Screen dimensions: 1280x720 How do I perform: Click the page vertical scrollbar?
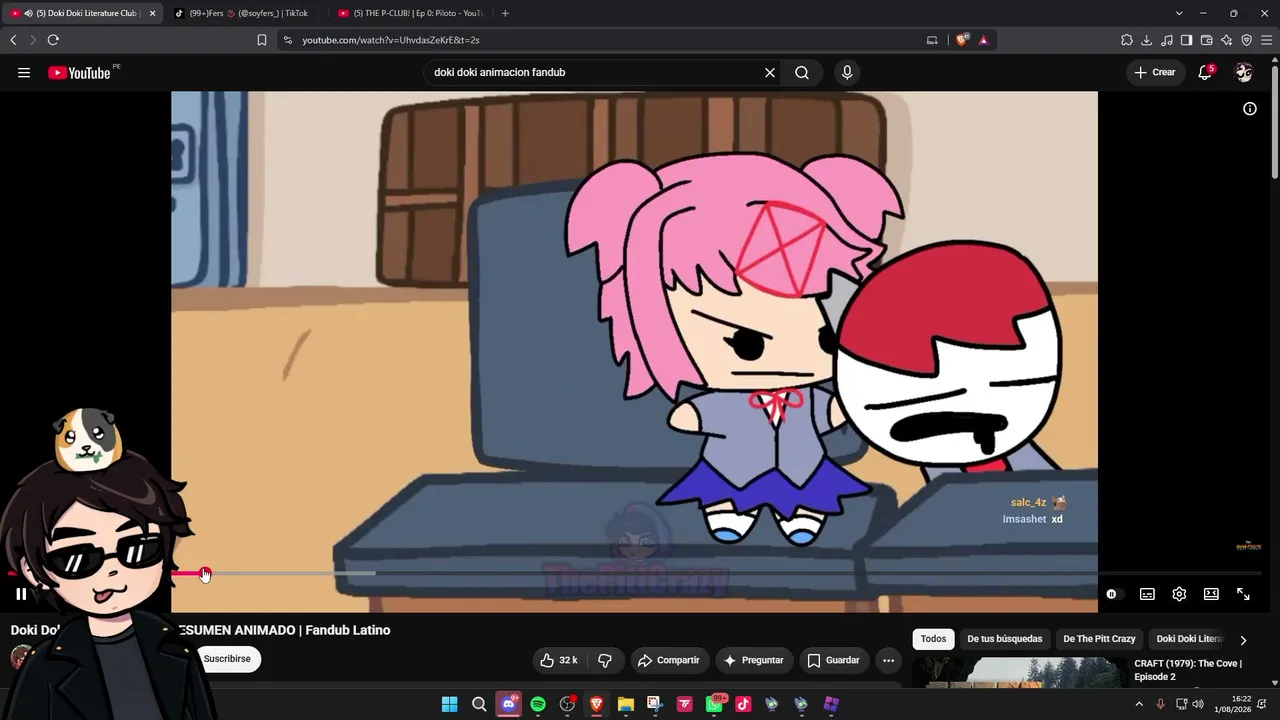tap(1274, 120)
